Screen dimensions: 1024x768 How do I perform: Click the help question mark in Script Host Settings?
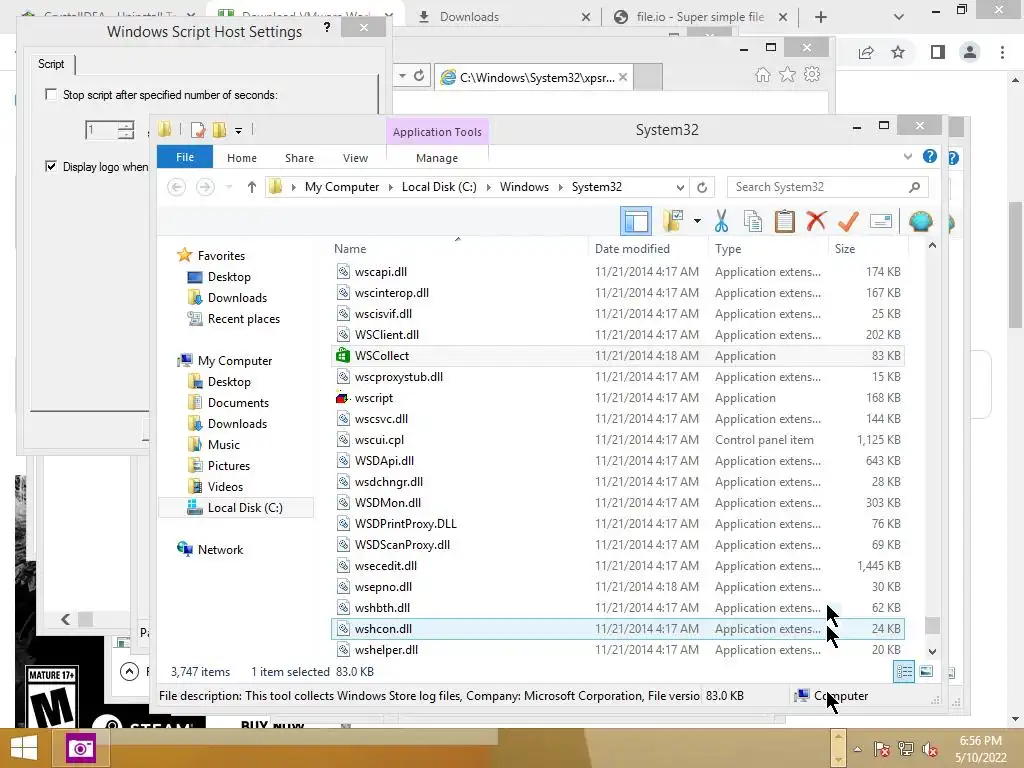coord(327,27)
